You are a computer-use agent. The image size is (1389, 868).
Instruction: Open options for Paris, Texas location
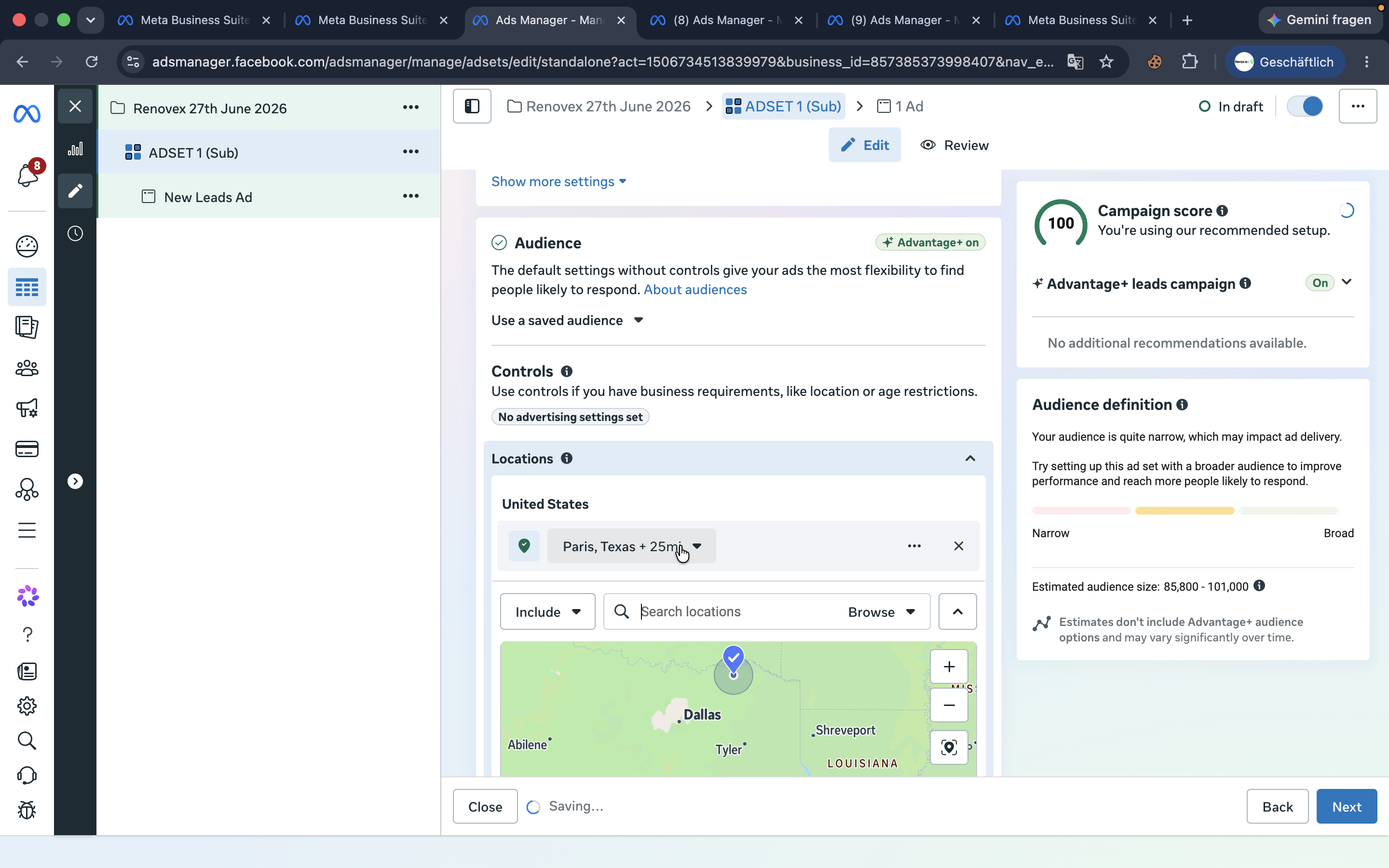(x=914, y=546)
